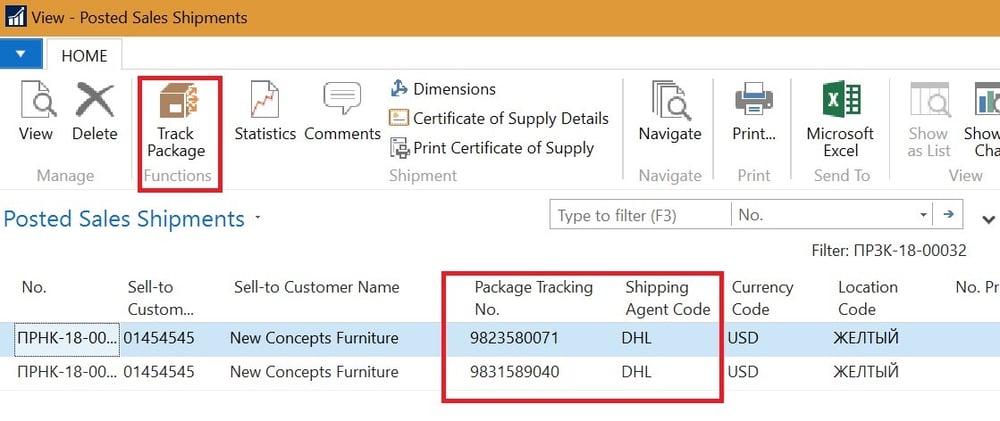The height and width of the screenshot is (421, 1000).
Task: Switch to the HOME ribbon tab
Action: point(84,56)
